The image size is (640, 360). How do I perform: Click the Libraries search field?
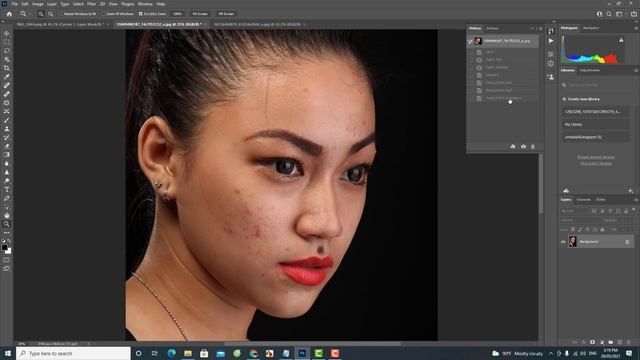click(596, 85)
